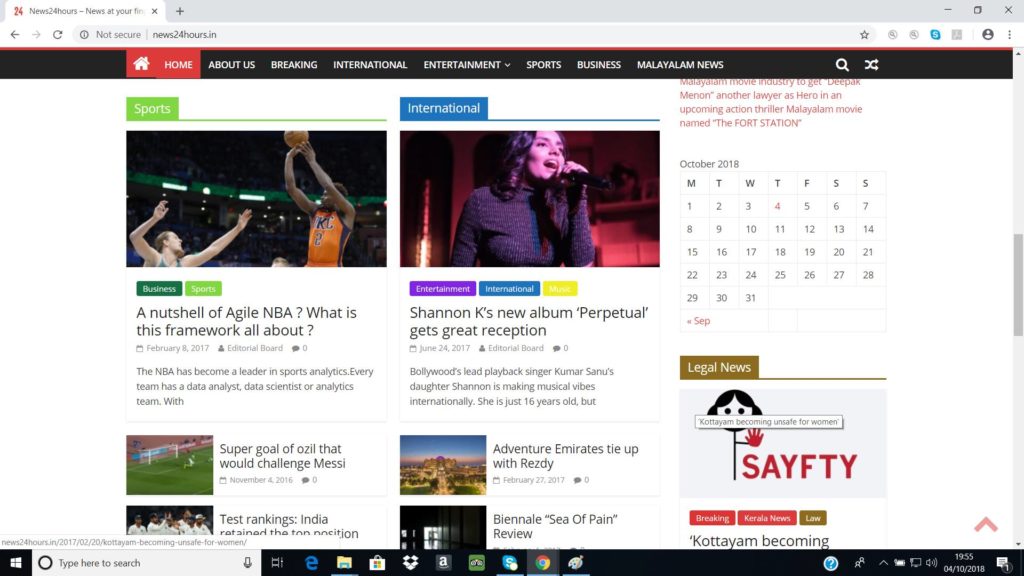Viewport: 1024px width, 576px height.
Task: Open the Malayalam News menu item
Action: pyautogui.click(x=680, y=64)
